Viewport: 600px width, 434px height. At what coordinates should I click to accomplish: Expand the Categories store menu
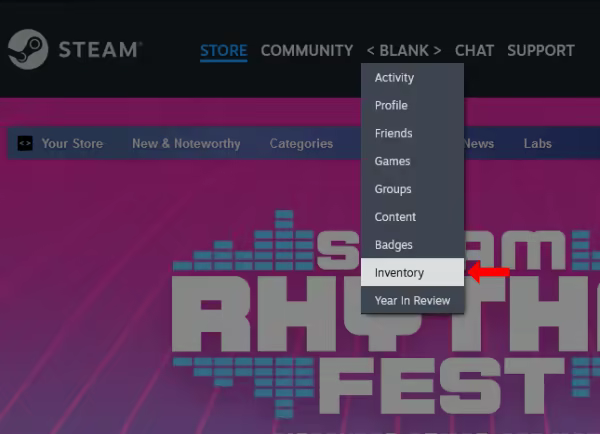301,143
